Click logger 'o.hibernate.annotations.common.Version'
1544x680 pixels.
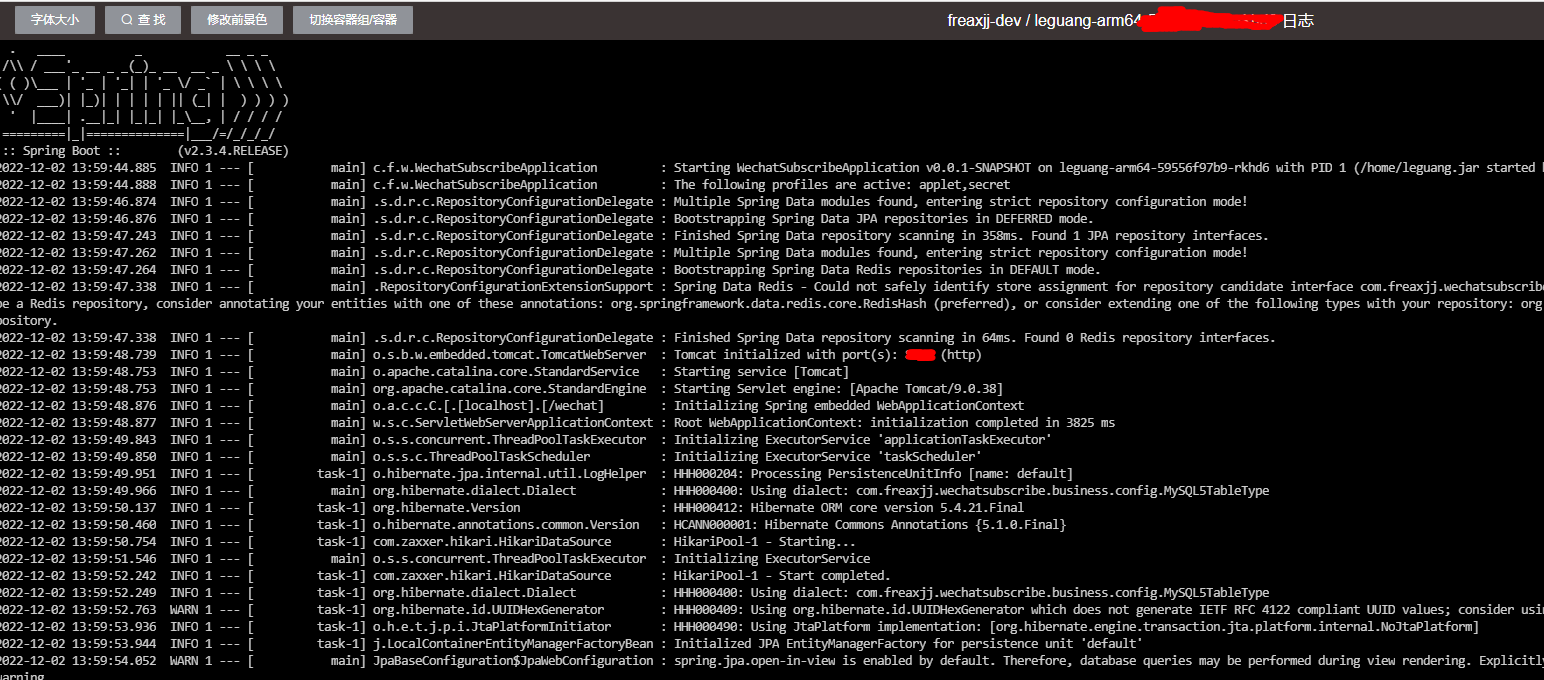(x=506, y=525)
